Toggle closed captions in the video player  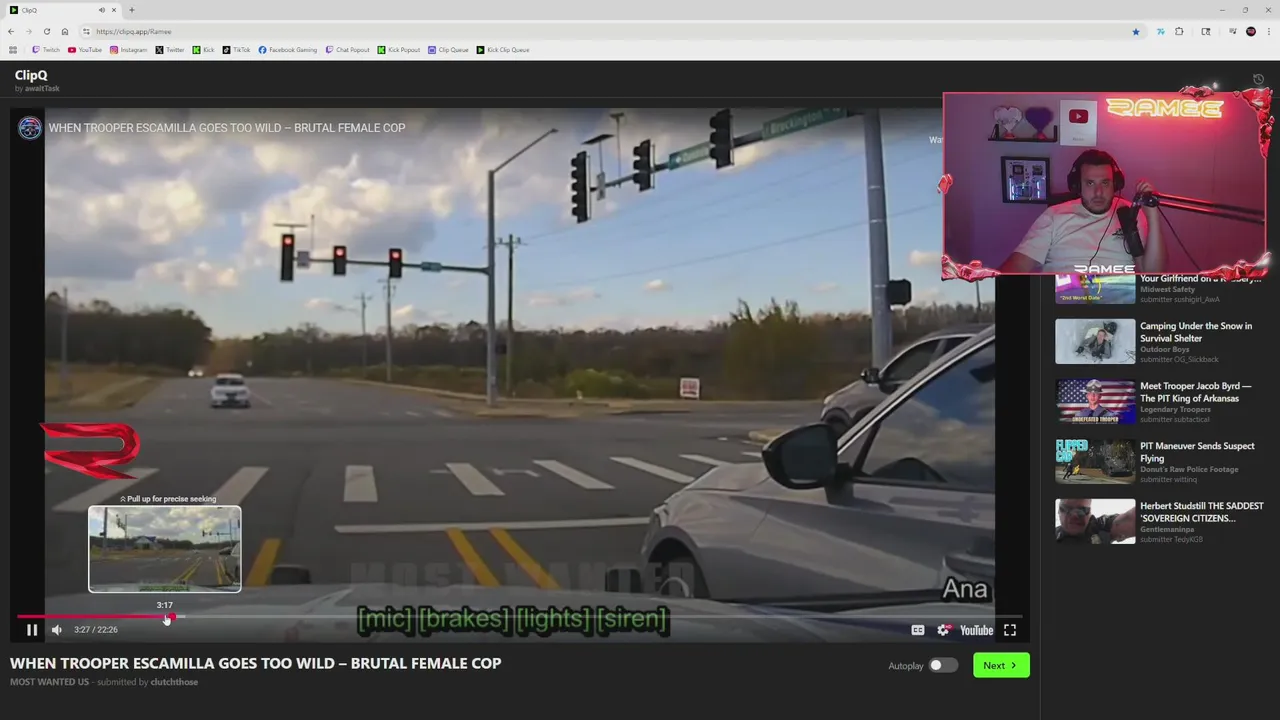click(x=917, y=630)
